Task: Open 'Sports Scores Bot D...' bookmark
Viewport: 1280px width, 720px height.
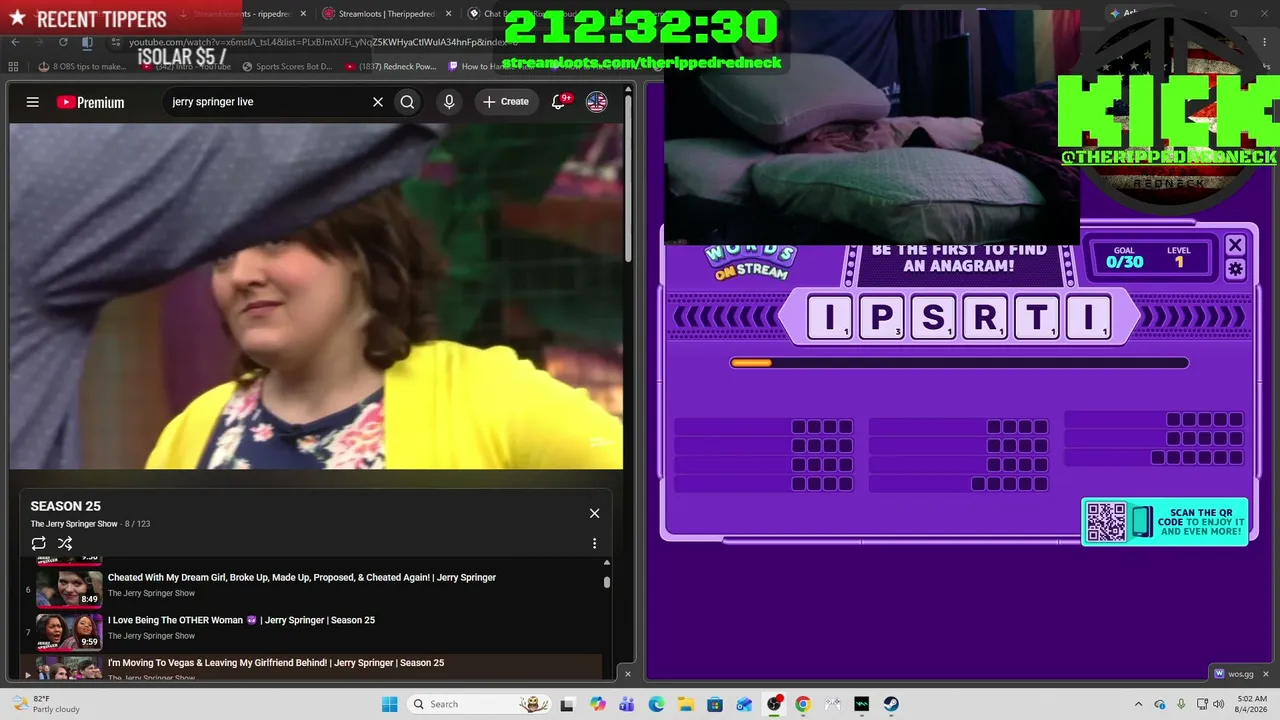Action: (287, 67)
